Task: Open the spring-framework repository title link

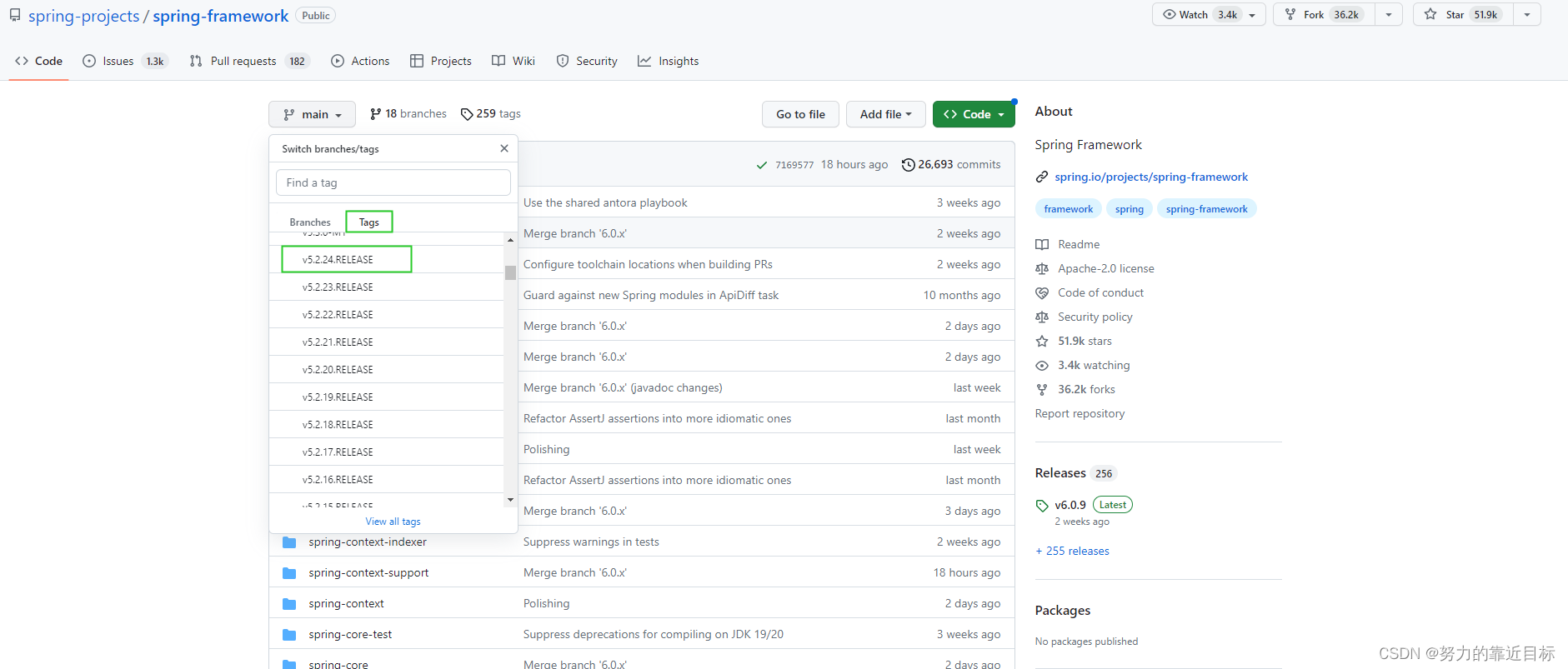Action: click(x=221, y=16)
